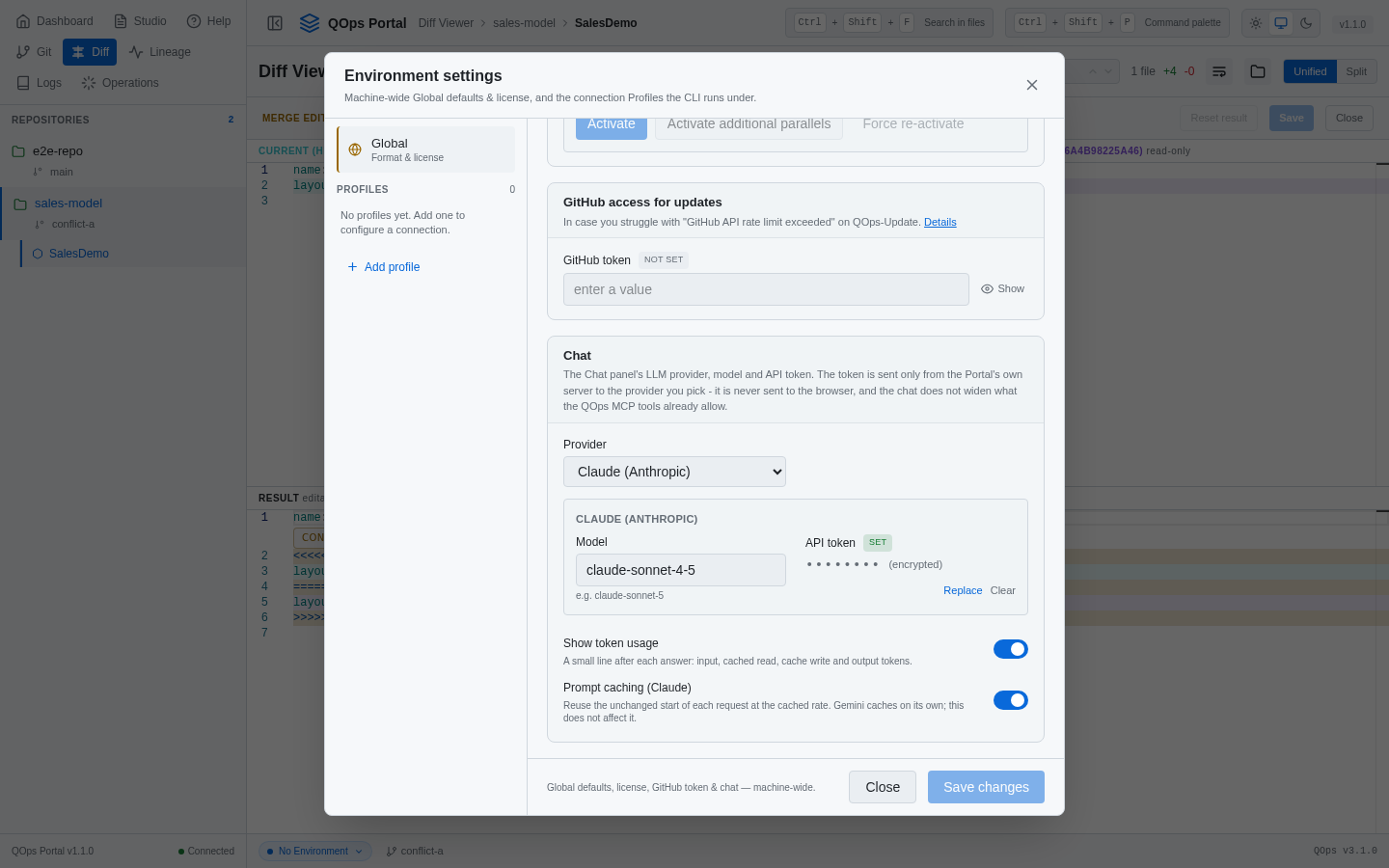Open folder icon in Diff Viewer toolbar
This screenshot has height=868, width=1389.
(x=1258, y=71)
